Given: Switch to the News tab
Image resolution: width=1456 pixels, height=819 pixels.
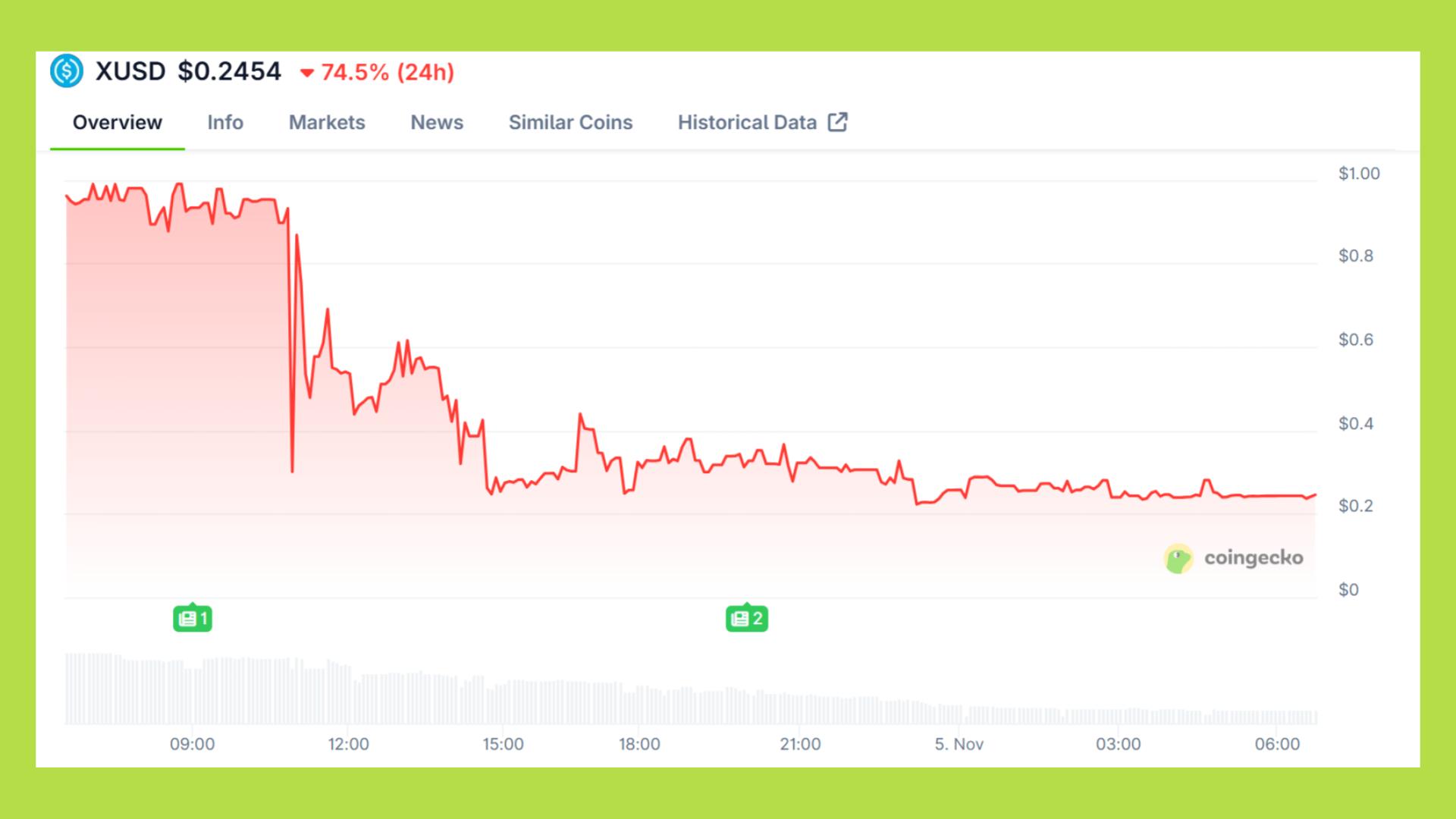Looking at the screenshot, I should 436,122.
